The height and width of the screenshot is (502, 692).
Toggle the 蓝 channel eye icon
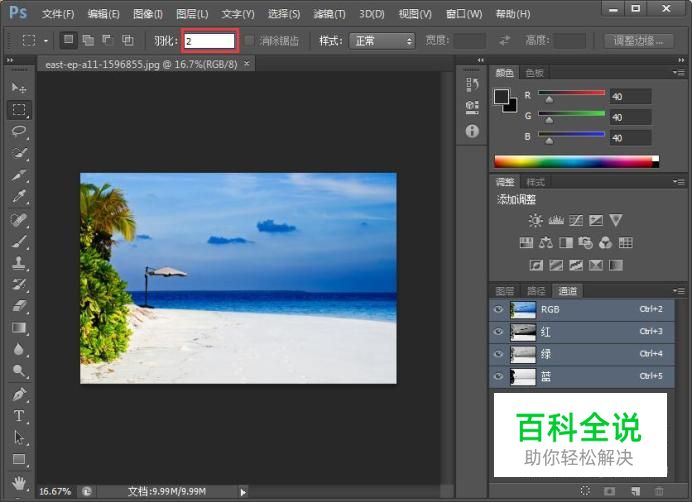coord(498,376)
